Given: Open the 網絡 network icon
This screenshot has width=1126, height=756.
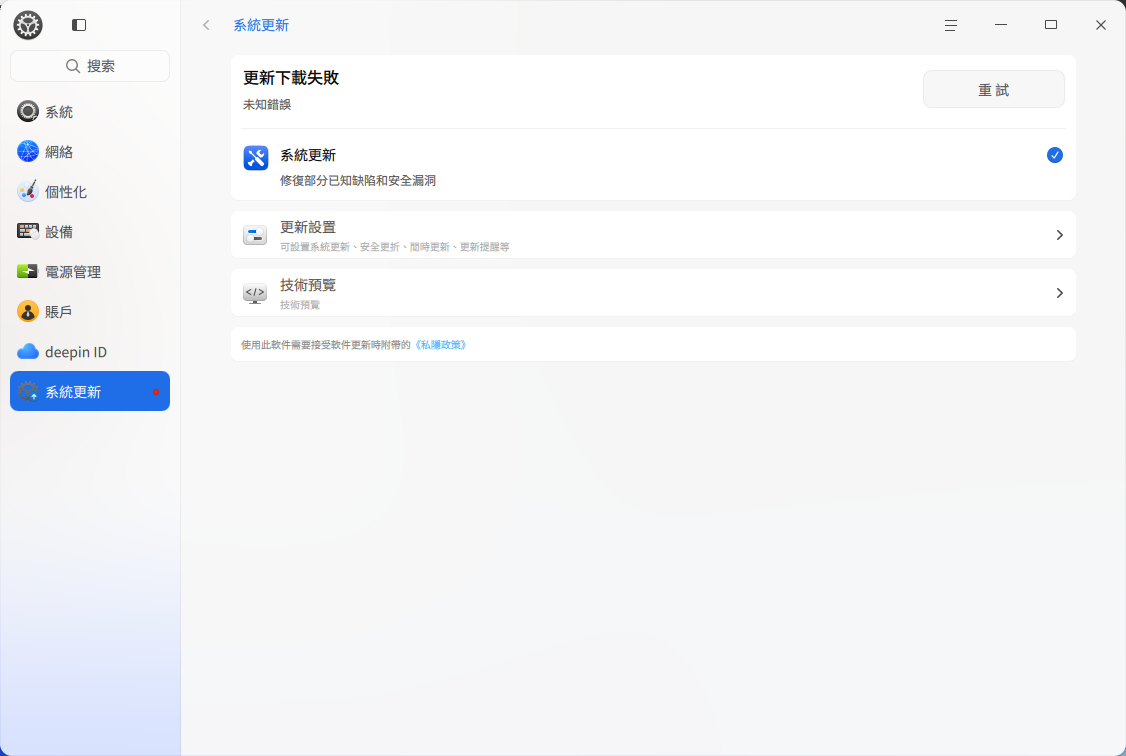Looking at the screenshot, I should pyautogui.click(x=28, y=151).
